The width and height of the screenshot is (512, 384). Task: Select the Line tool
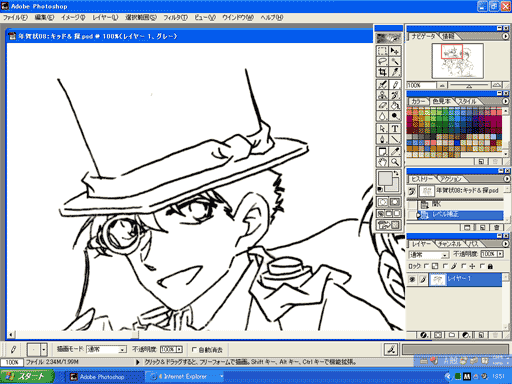[395, 139]
